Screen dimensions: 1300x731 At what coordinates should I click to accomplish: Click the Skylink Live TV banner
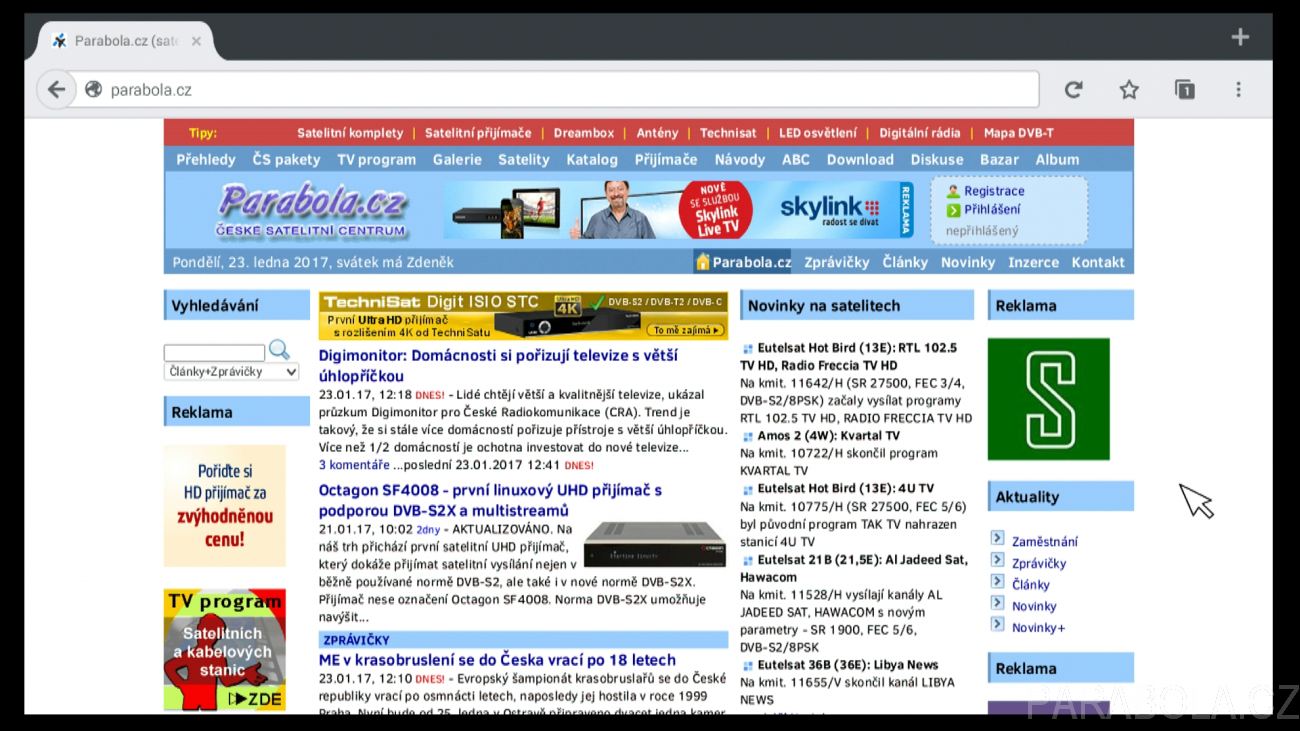click(678, 210)
